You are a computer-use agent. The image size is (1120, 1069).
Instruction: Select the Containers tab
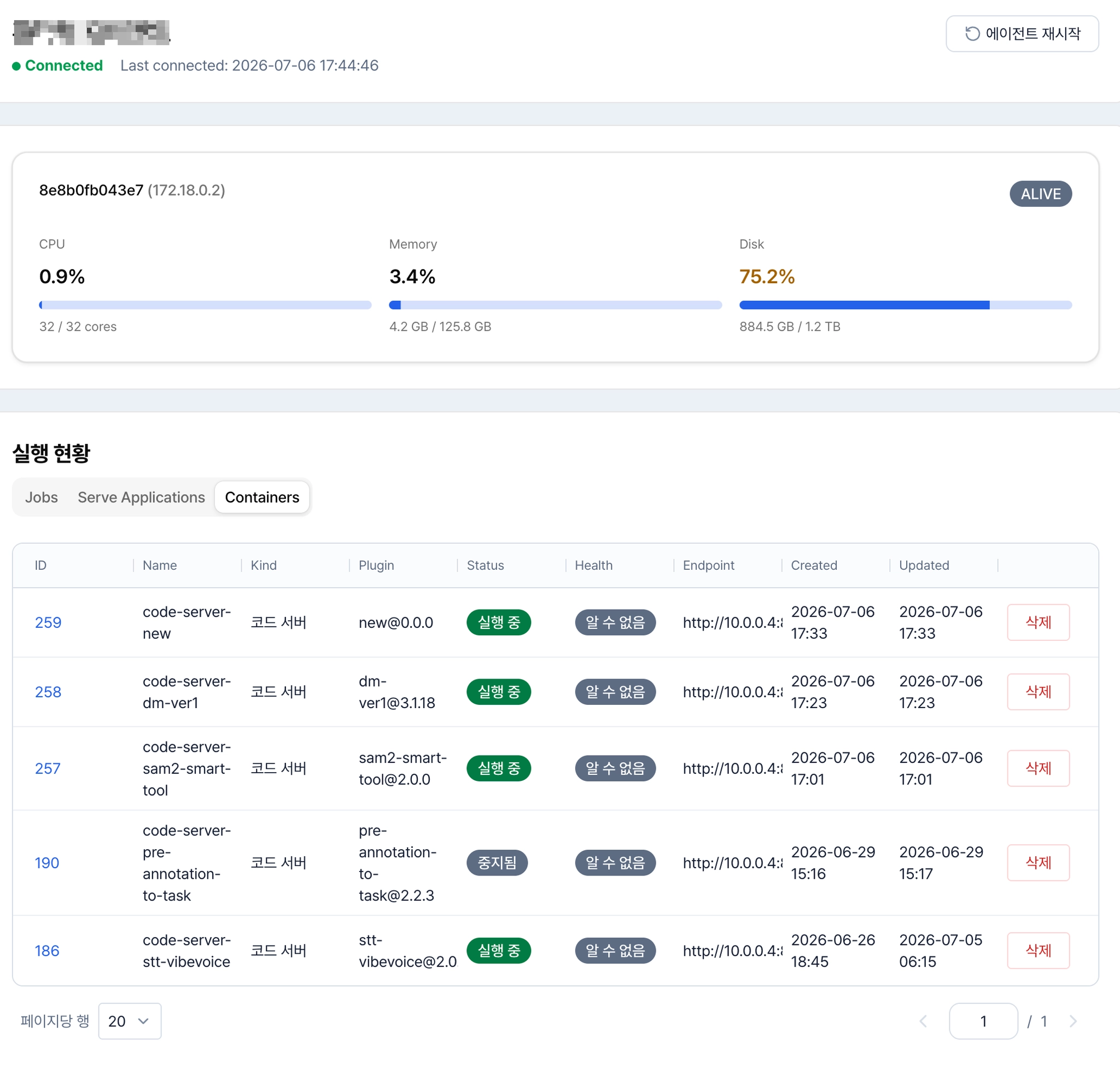coord(262,497)
